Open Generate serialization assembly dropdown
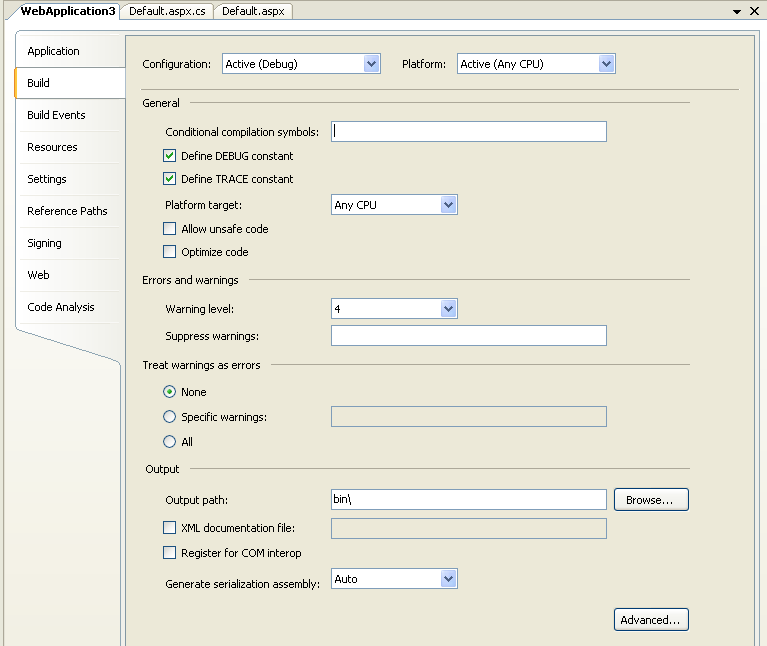This screenshot has height=646, width=767. click(x=394, y=579)
